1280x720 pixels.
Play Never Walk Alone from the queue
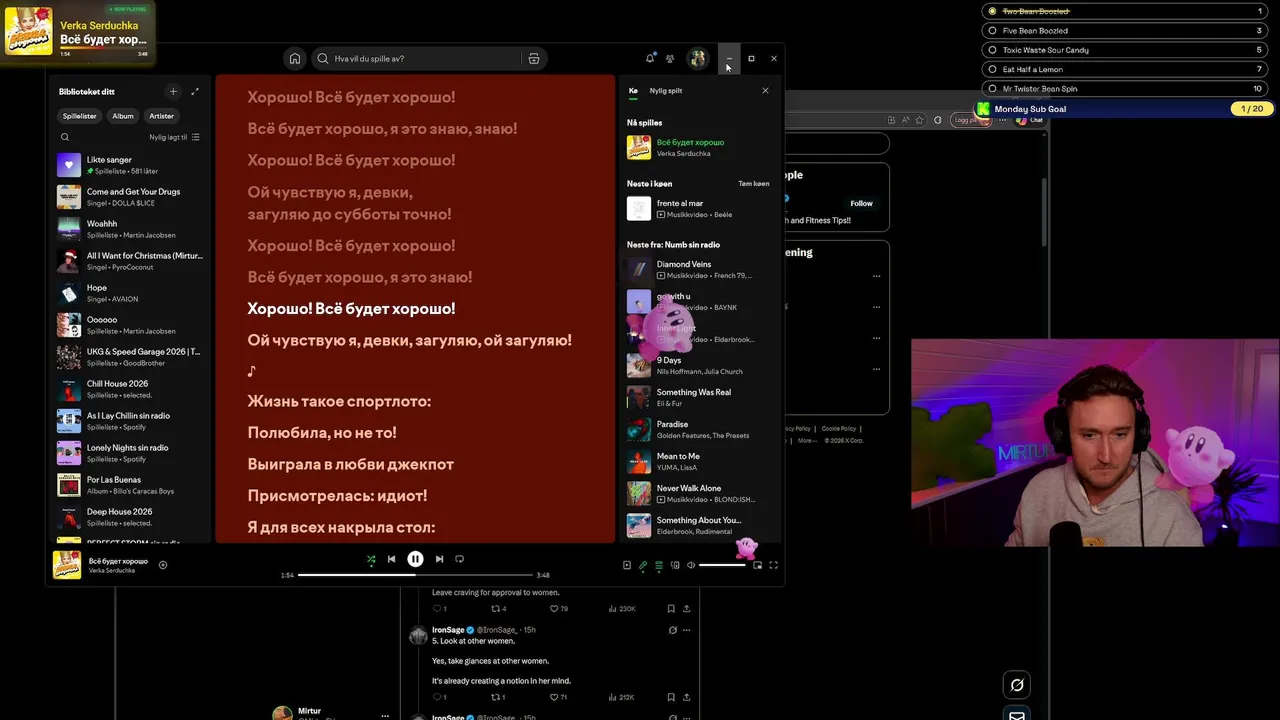click(698, 493)
